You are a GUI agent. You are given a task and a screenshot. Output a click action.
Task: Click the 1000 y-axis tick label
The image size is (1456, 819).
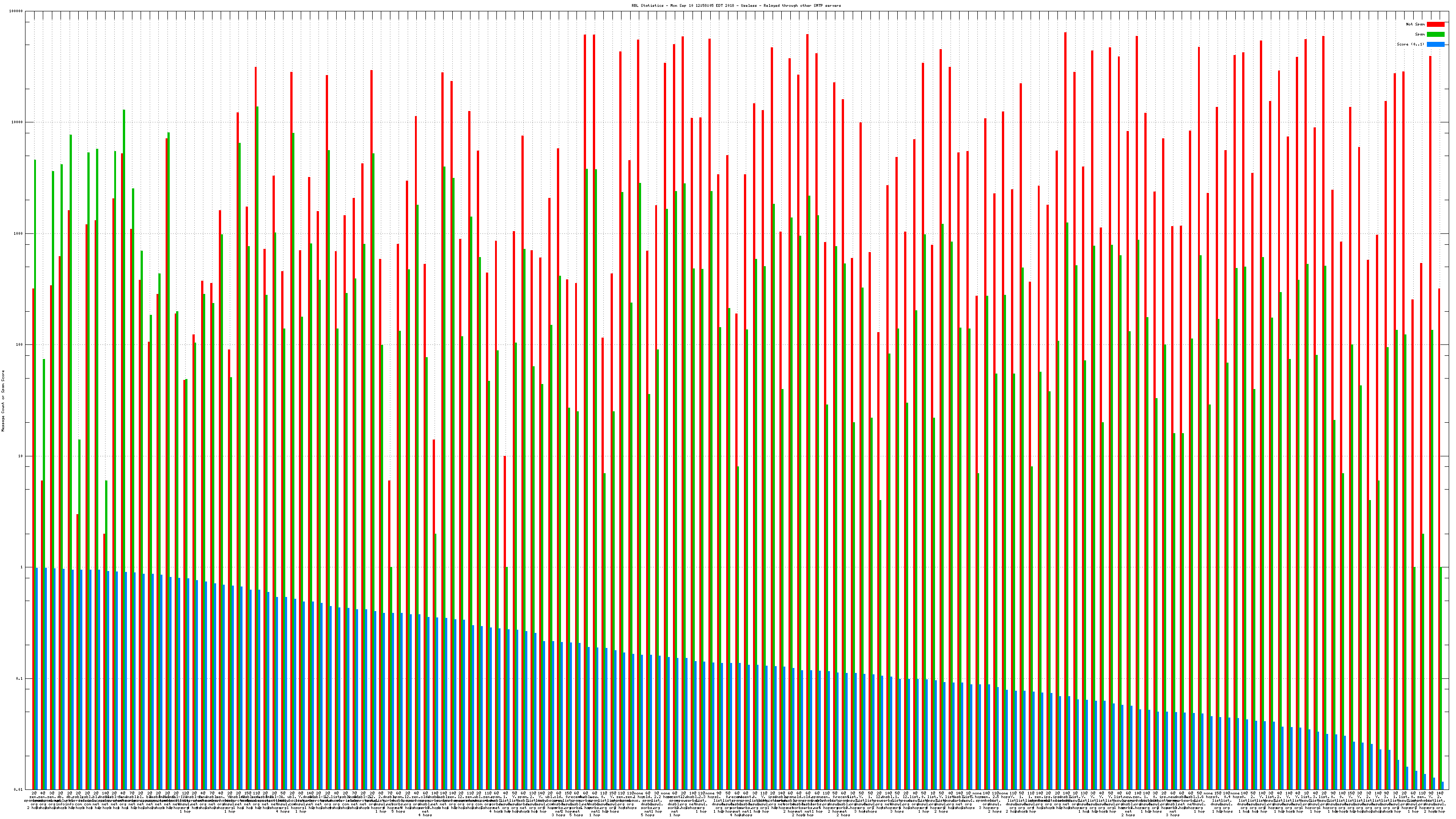19,233
